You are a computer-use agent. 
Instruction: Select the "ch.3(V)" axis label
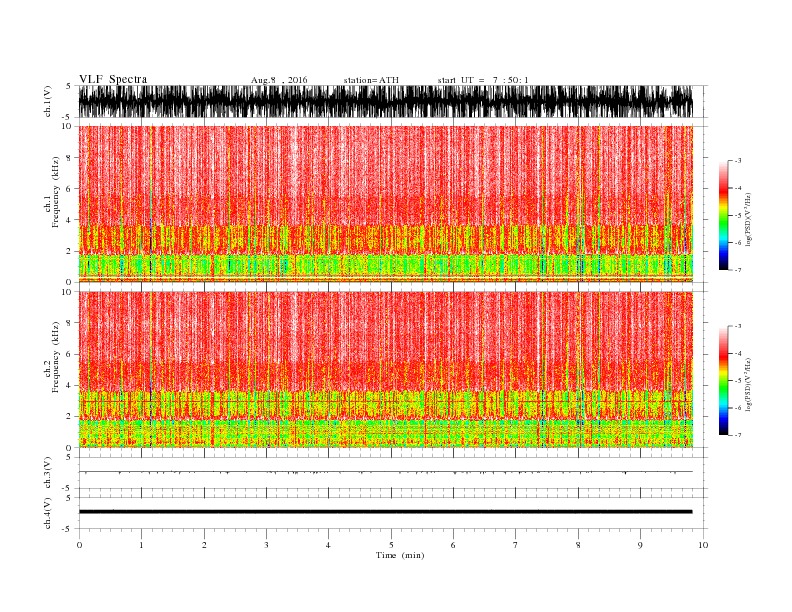[48, 472]
